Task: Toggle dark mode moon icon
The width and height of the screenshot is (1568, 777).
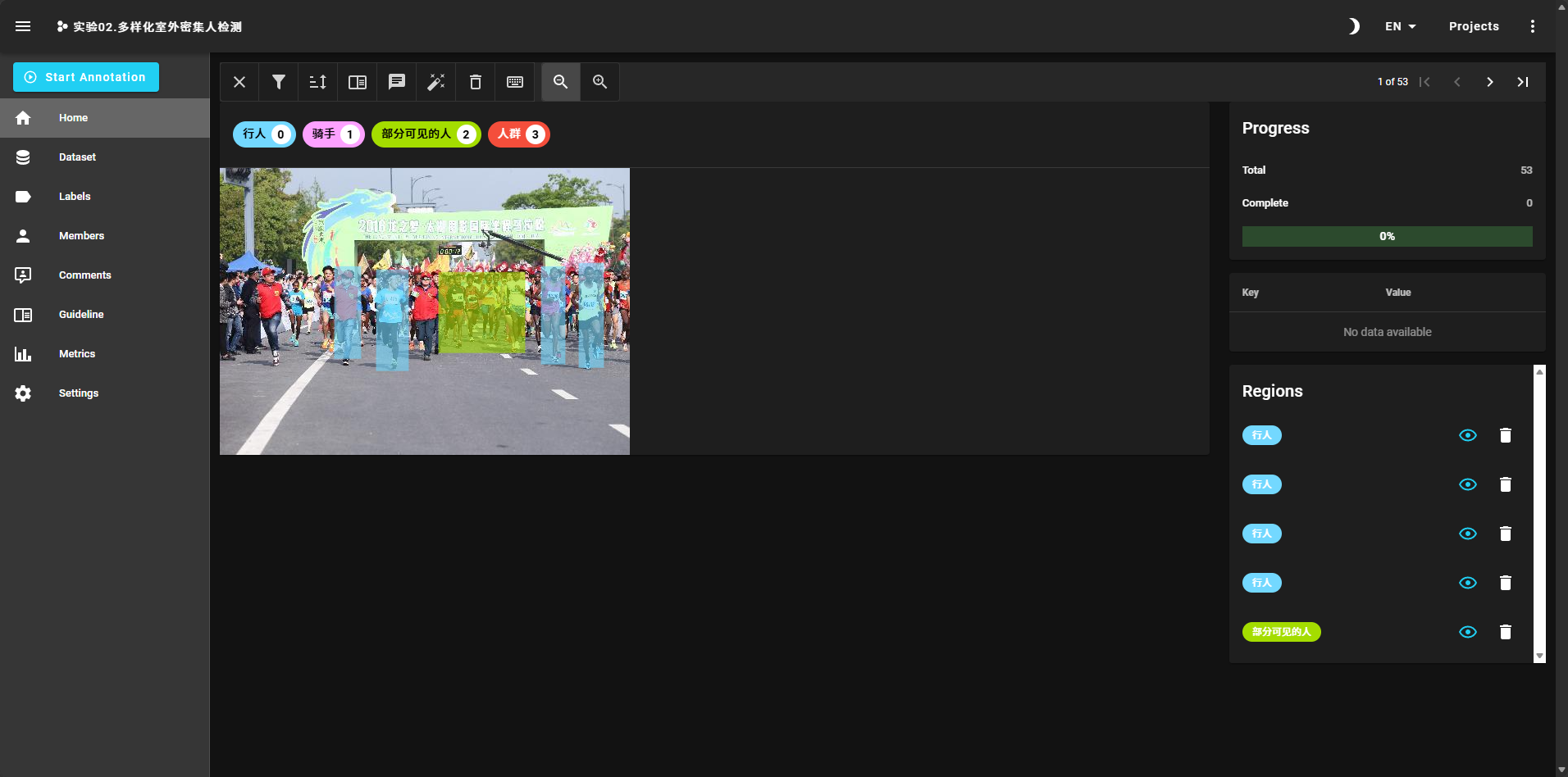Action: pyautogui.click(x=1353, y=26)
